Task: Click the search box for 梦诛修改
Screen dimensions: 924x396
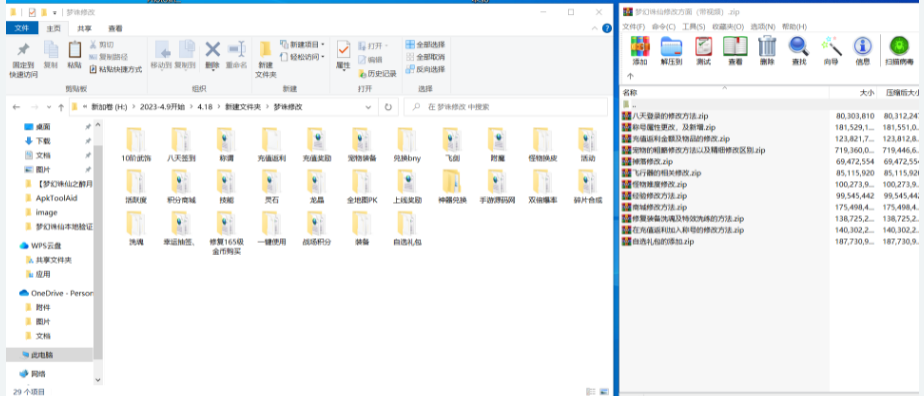Action: coord(506,107)
